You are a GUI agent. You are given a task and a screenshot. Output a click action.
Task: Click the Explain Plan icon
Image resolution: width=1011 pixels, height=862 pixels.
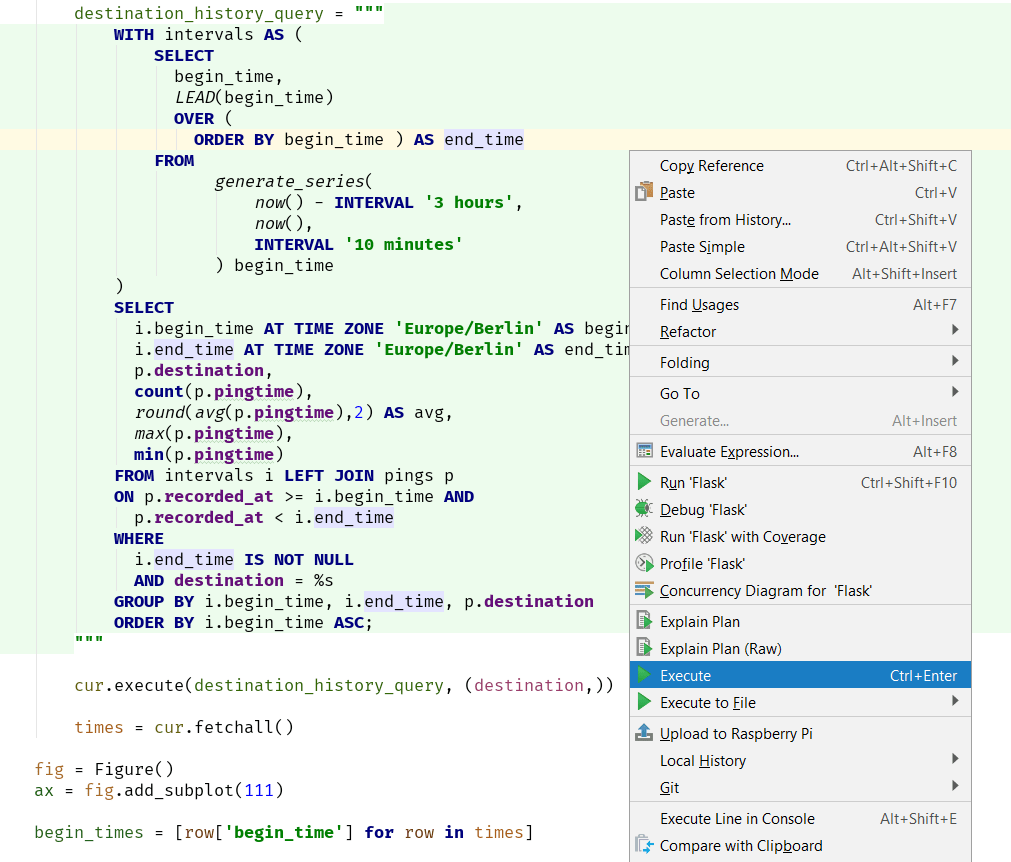pos(644,621)
